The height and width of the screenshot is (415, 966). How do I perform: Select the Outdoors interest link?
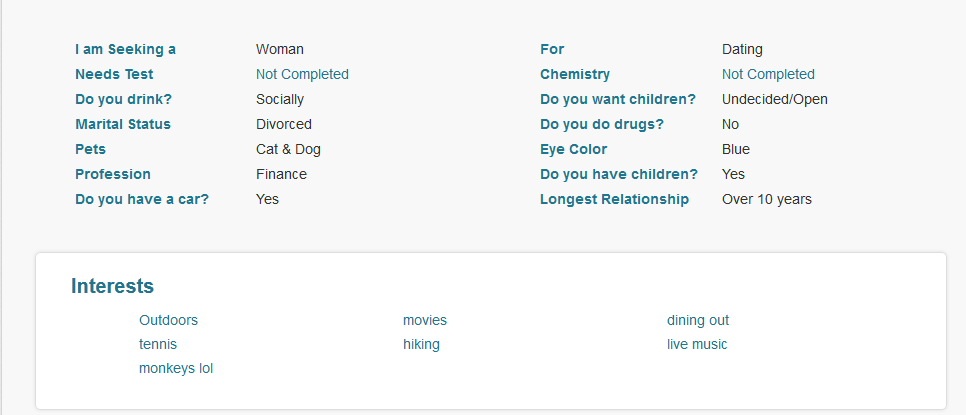click(x=168, y=320)
